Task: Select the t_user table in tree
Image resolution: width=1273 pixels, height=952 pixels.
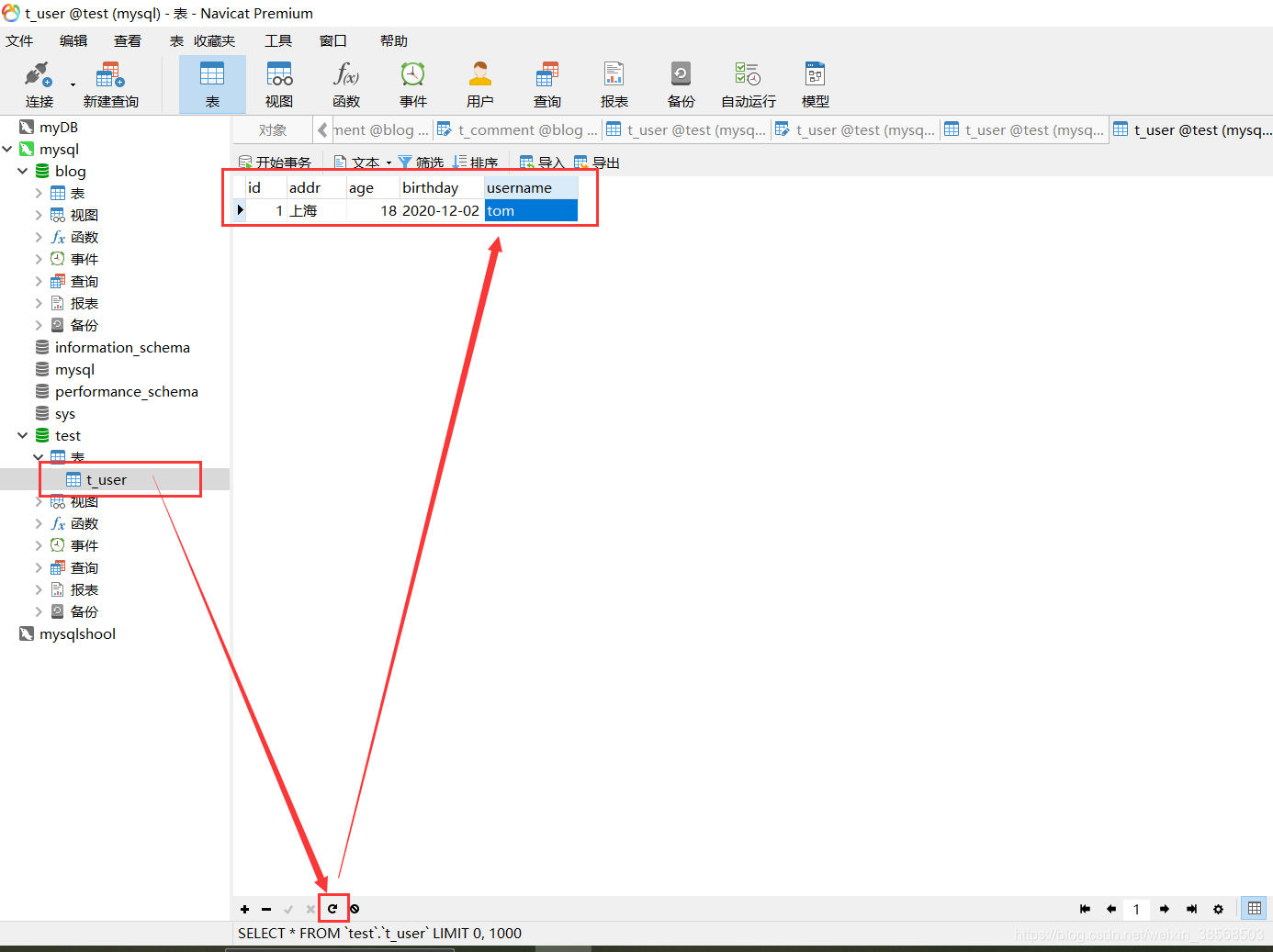Action: pyautogui.click(x=107, y=479)
